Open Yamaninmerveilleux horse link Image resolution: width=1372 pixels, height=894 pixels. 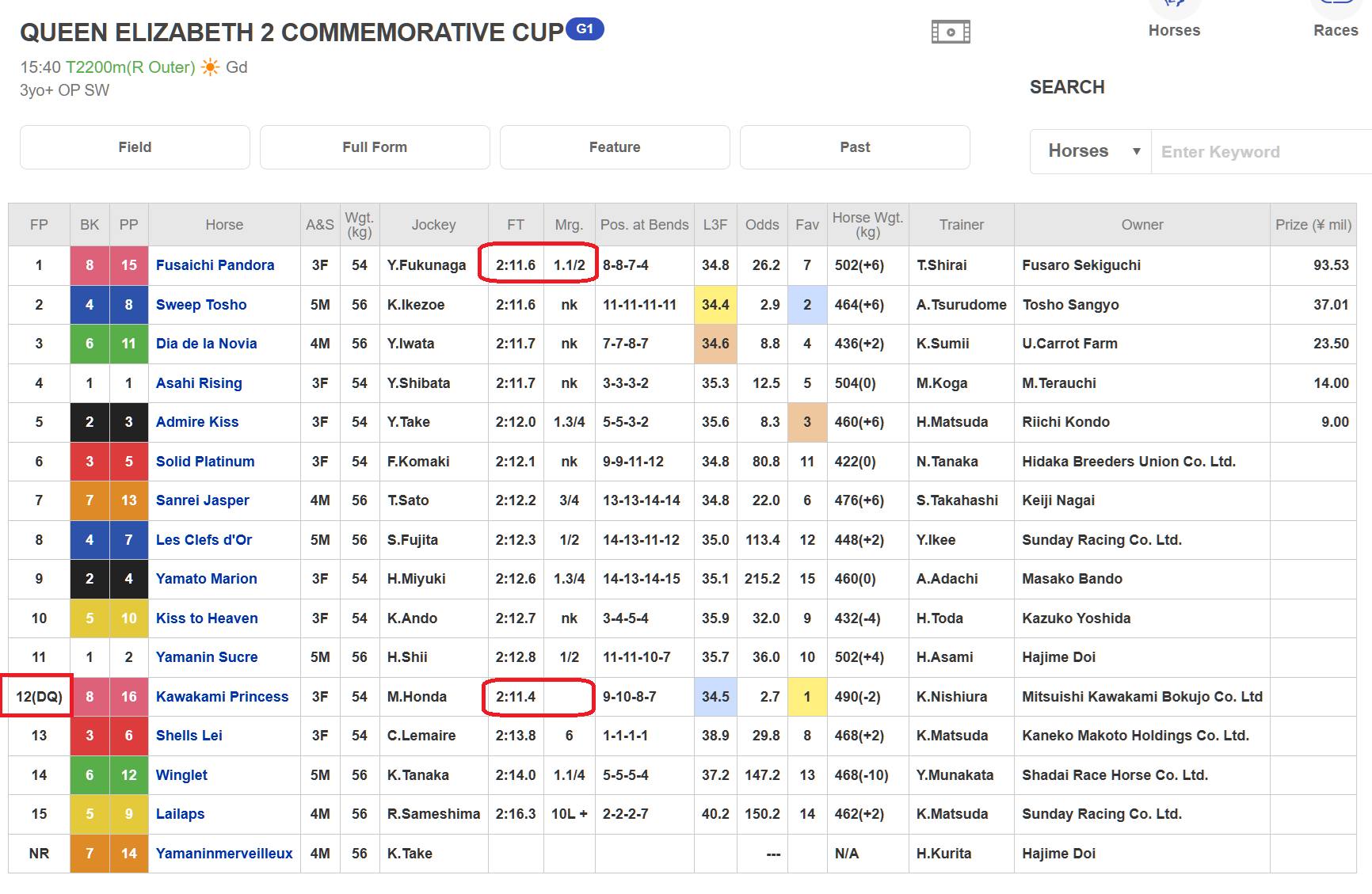tap(224, 854)
